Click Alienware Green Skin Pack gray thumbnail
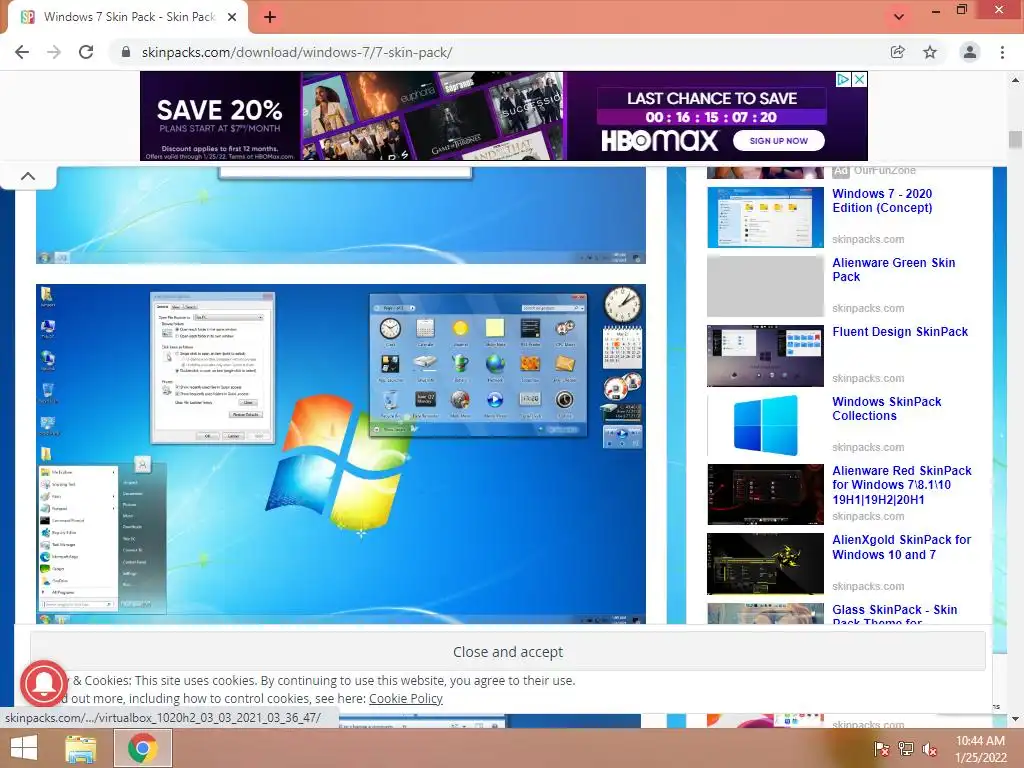1024x768 pixels. (x=765, y=287)
